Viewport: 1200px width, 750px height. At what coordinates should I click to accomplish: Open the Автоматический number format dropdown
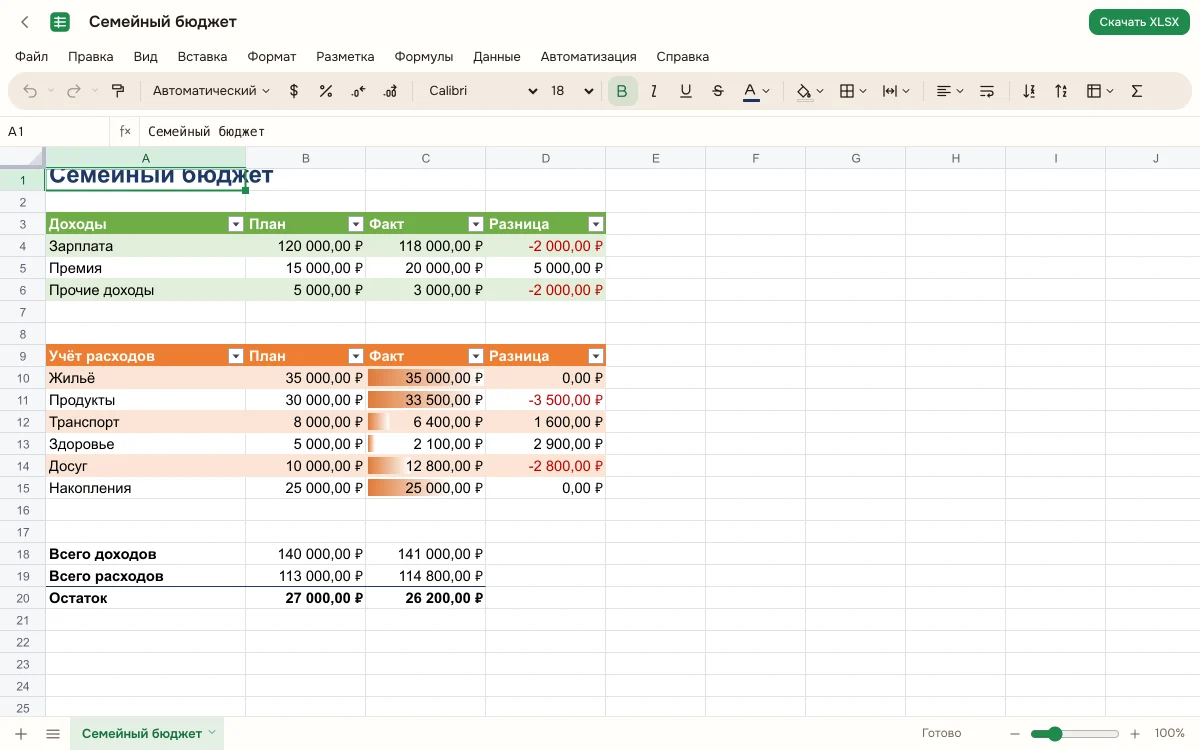pos(211,91)
